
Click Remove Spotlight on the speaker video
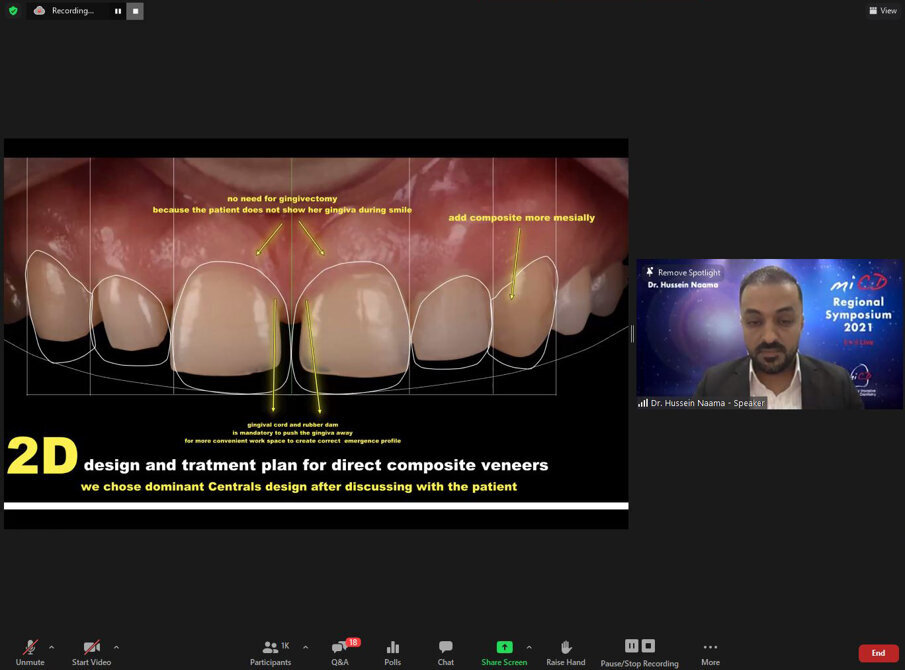click(x=683, y=272)
